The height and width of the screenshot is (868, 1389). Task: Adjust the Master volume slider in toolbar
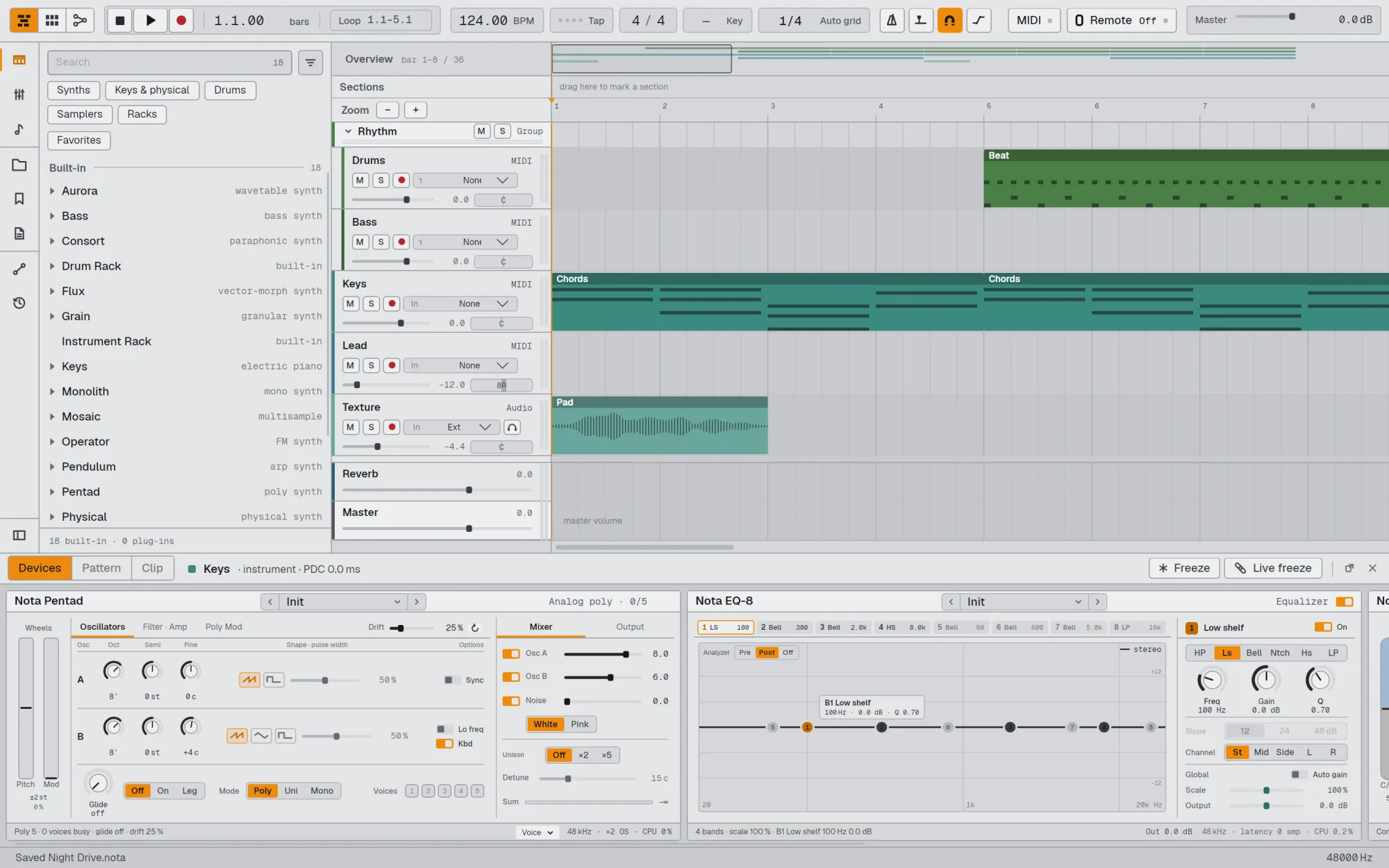click(x=1265, y=17)
